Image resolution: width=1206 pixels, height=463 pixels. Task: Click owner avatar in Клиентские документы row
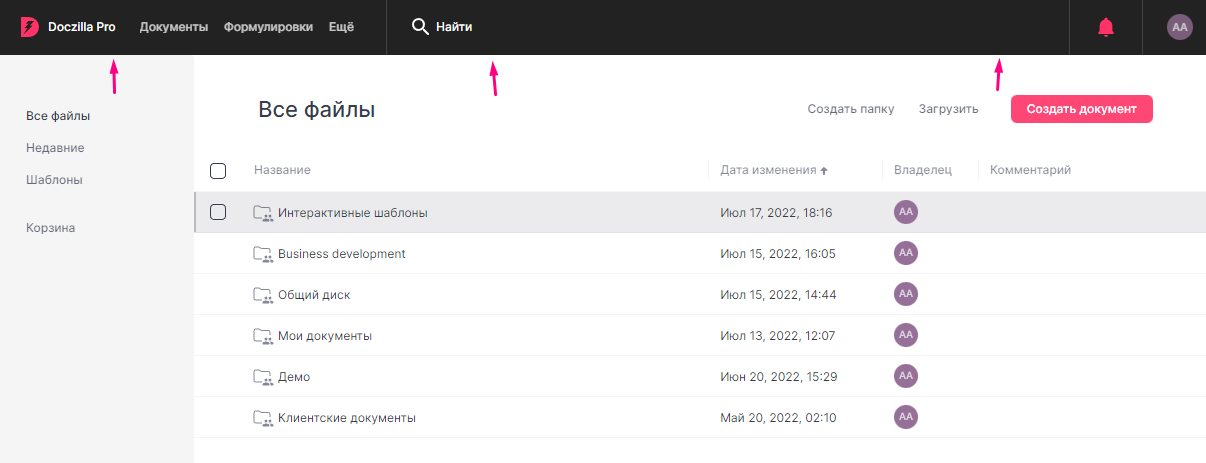[x=906, y=417]
